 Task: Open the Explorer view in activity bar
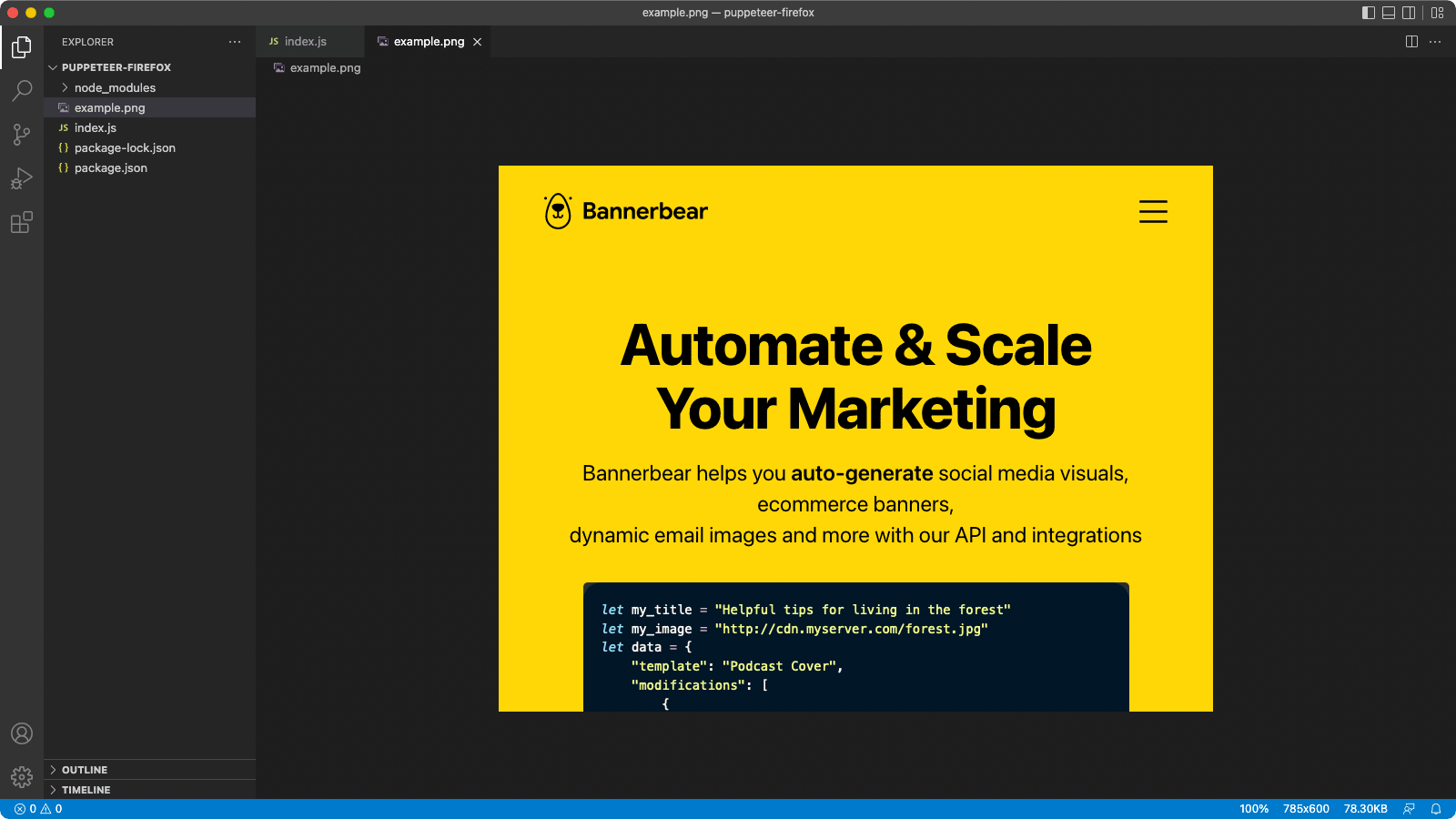point(22,46)
